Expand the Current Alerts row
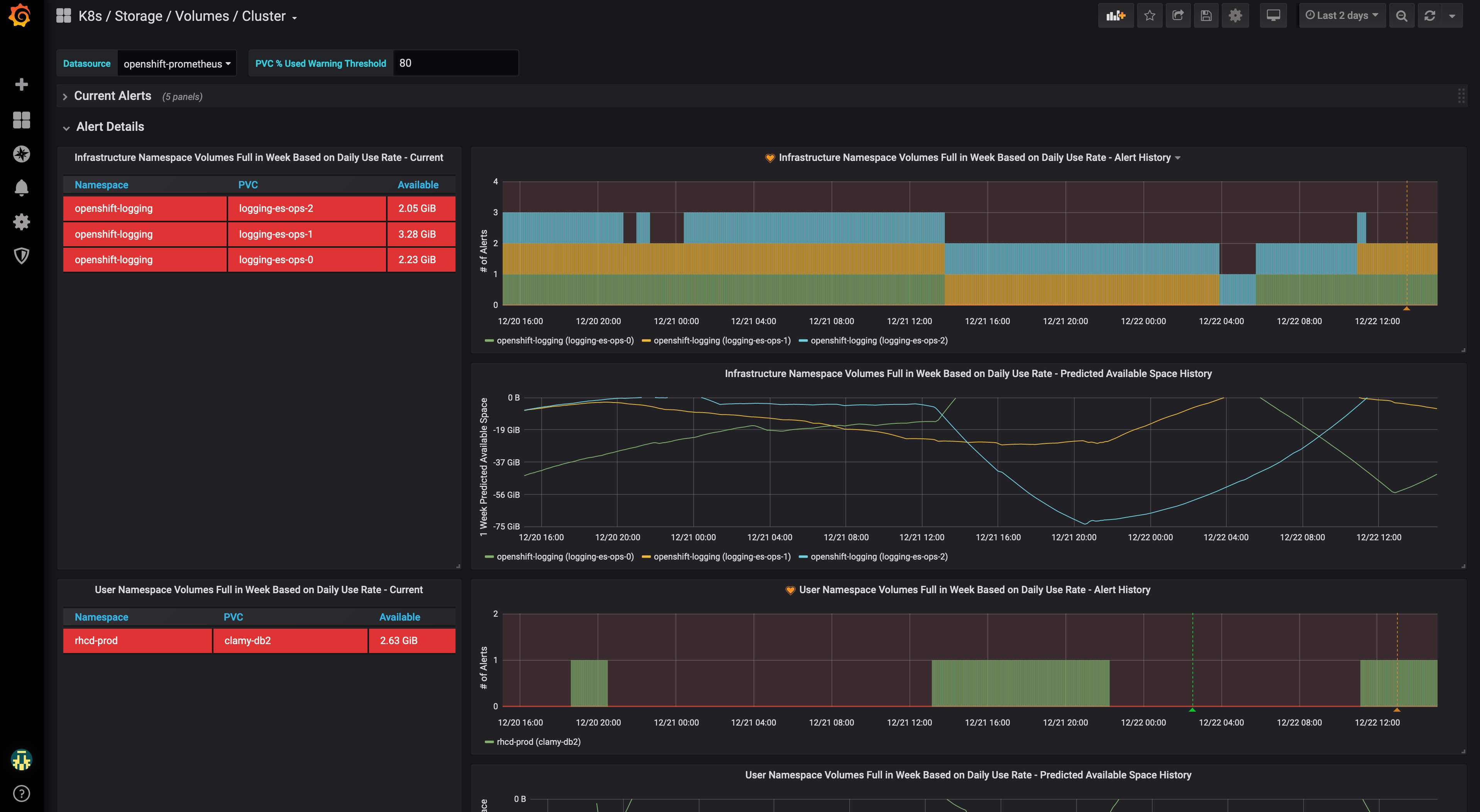 (112, 96)
